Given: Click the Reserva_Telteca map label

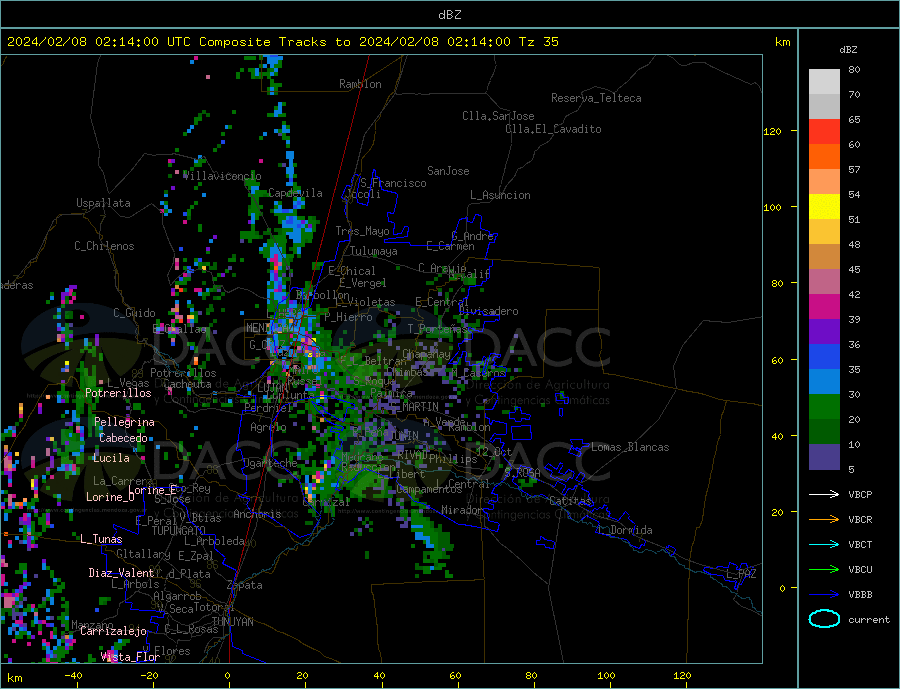Looking at the screenshot, I should pos(596,98).
